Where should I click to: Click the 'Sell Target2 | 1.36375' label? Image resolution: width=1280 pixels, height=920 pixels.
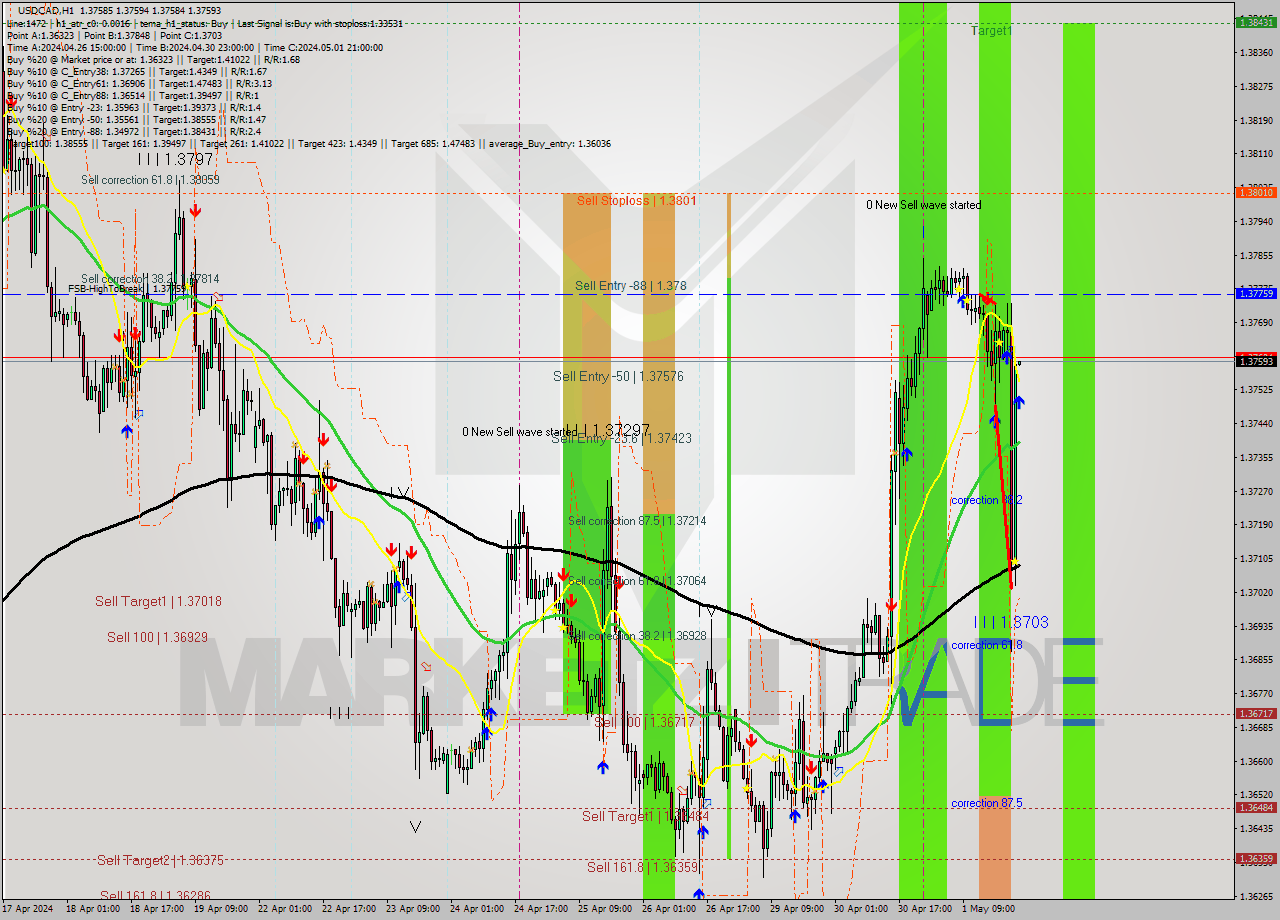(x=160, y=860)
